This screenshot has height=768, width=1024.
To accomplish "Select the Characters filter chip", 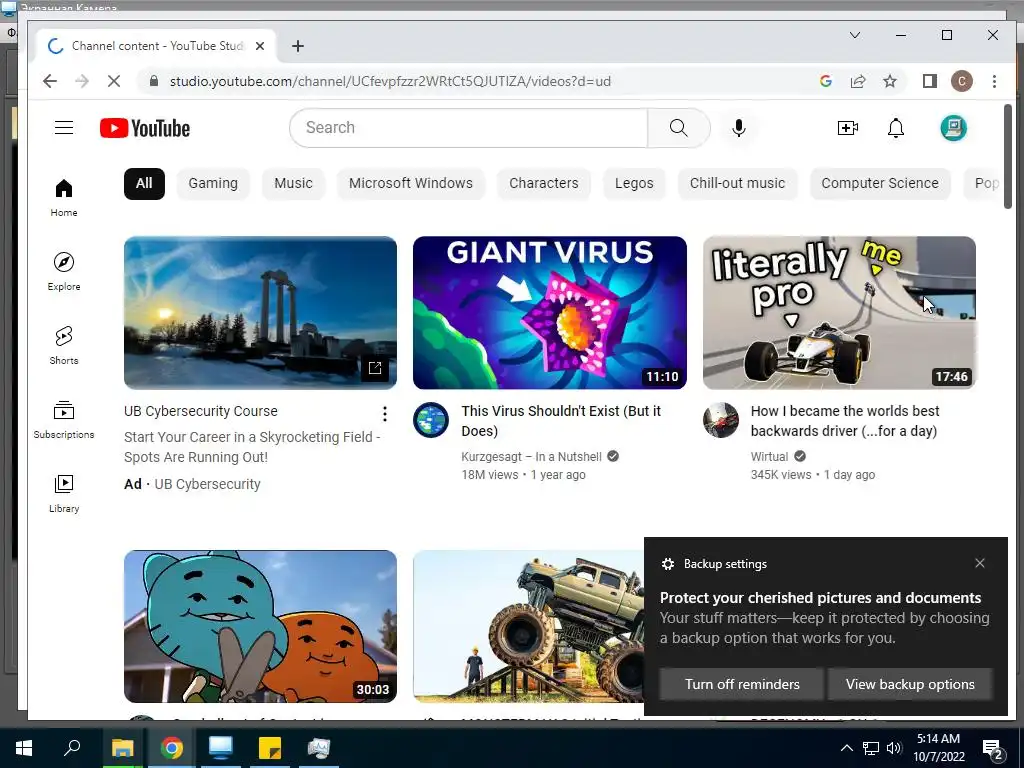I will [x=543, y=184].
